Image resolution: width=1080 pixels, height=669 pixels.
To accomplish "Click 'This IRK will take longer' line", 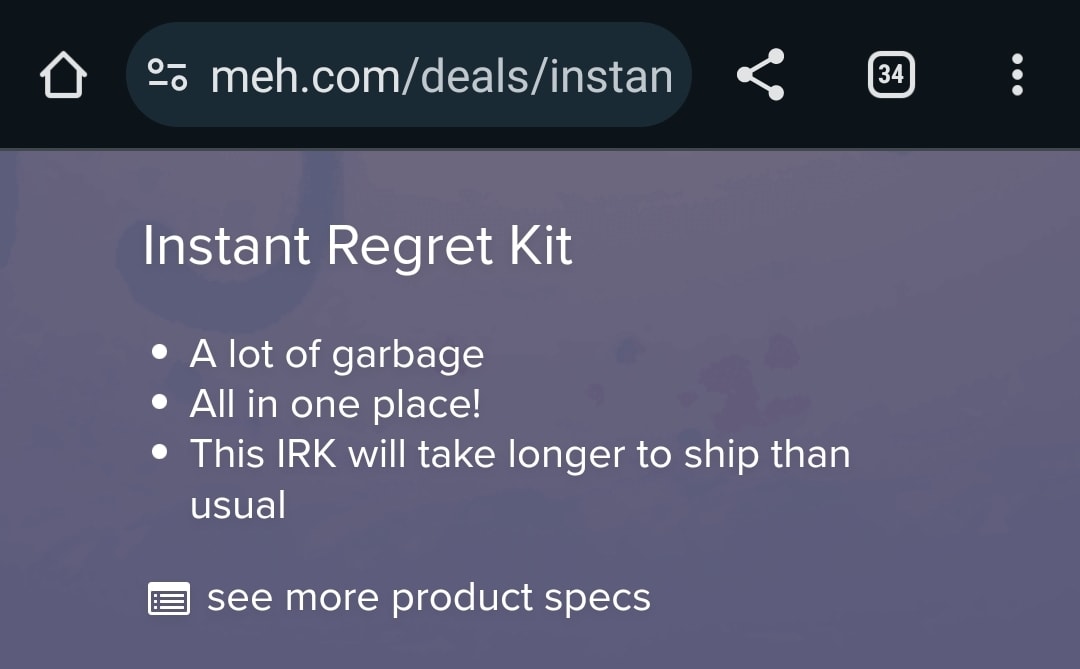I will point(519,454).
